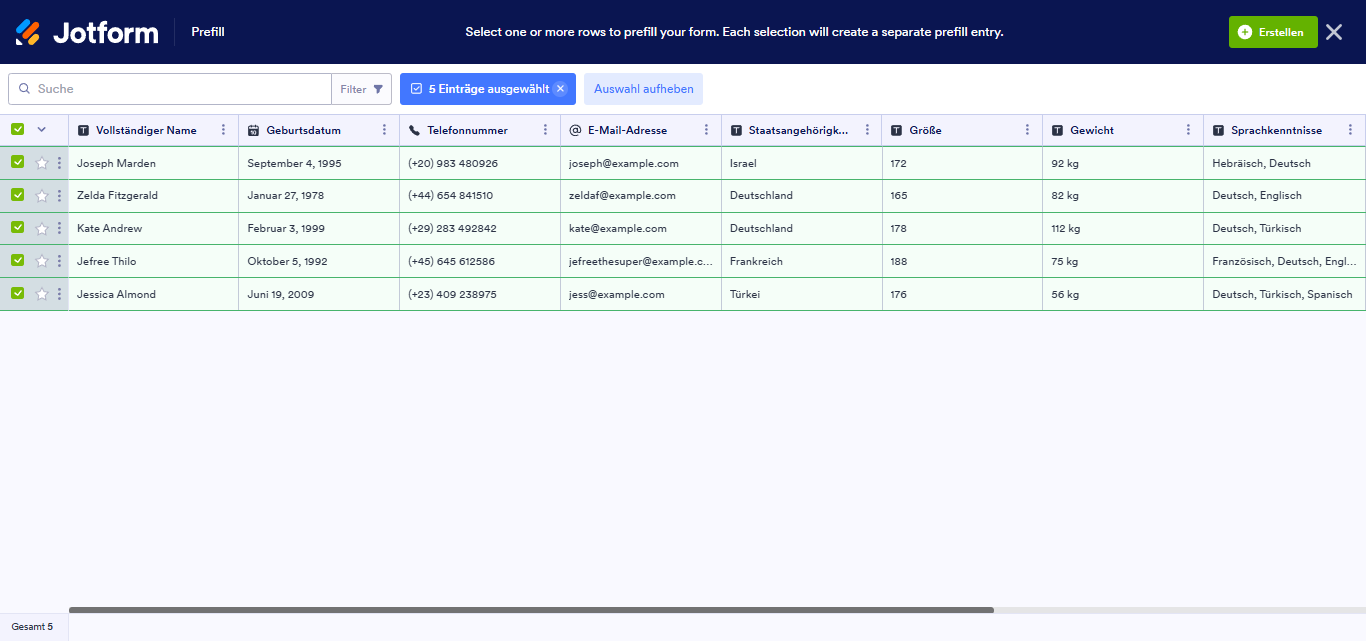
Task: Star the Jefree Thilo row
Action: point(42,261)
